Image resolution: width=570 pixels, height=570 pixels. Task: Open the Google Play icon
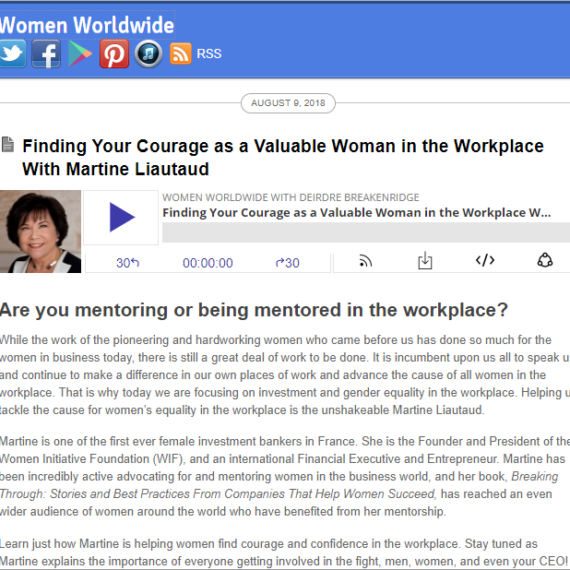pos(80,54)
